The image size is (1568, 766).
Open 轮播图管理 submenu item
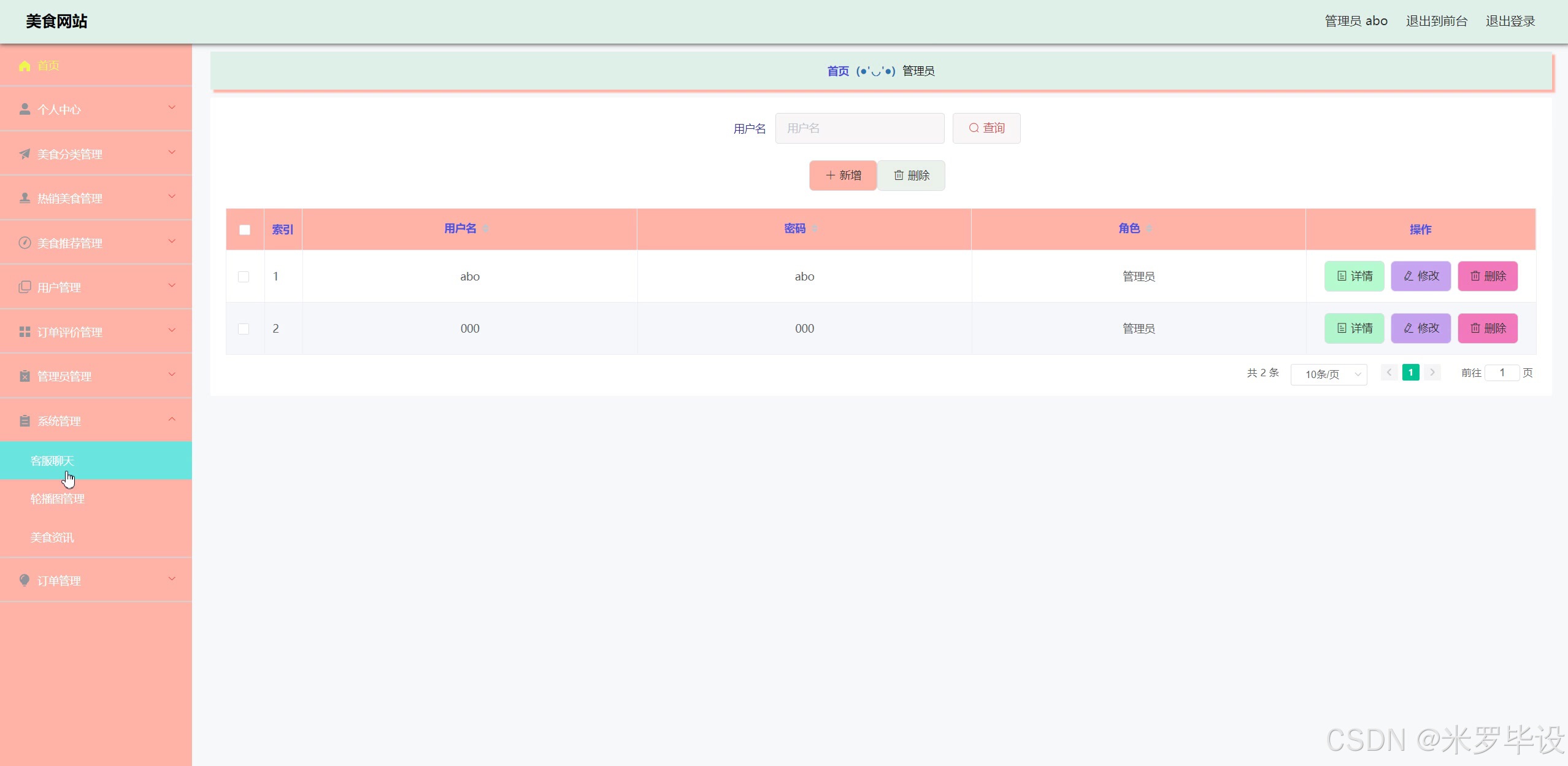tap(58, 499)
